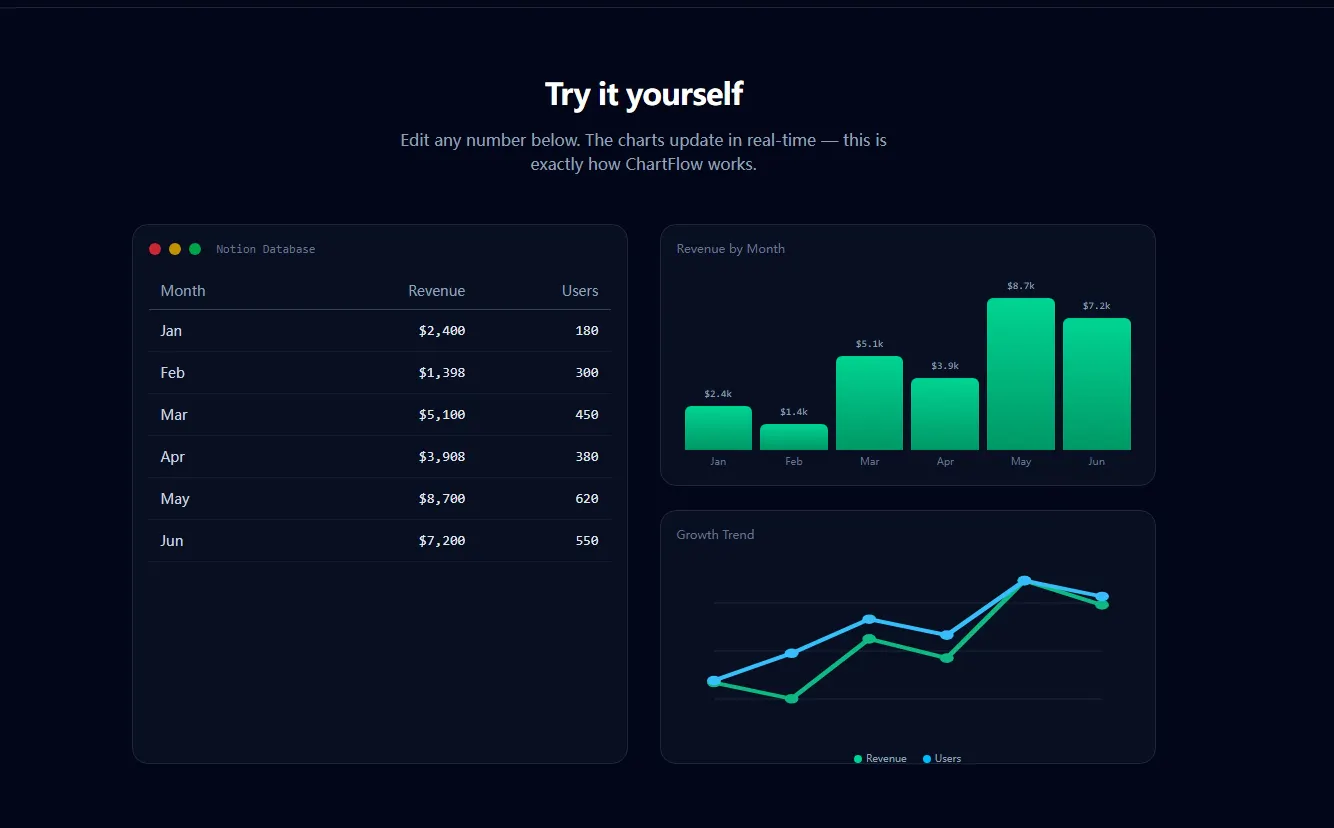Click the red window dot
The height and width of the screenshot is (828, 1334).
pos(155,249)
